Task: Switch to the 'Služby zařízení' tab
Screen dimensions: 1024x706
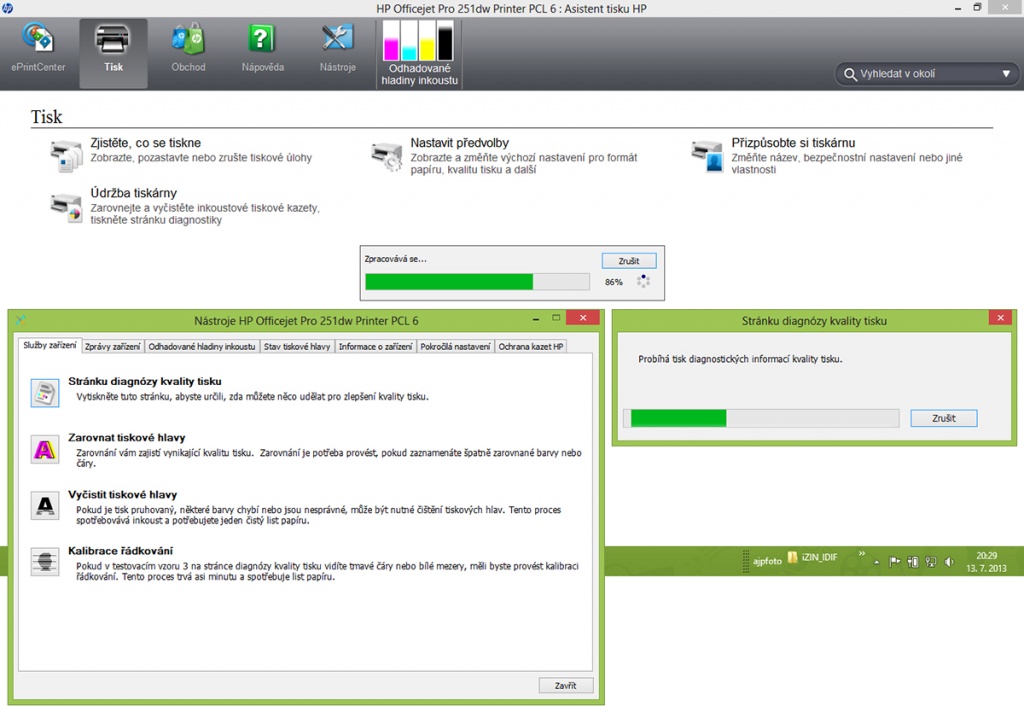Action: (x=50, y=345)
